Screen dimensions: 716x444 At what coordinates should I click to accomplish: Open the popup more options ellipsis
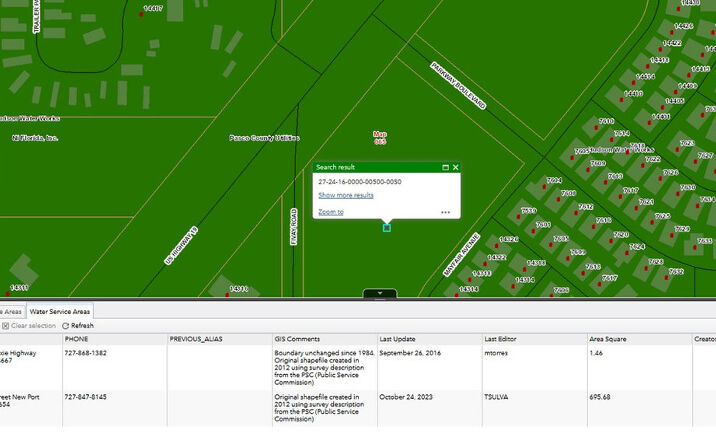445,212
